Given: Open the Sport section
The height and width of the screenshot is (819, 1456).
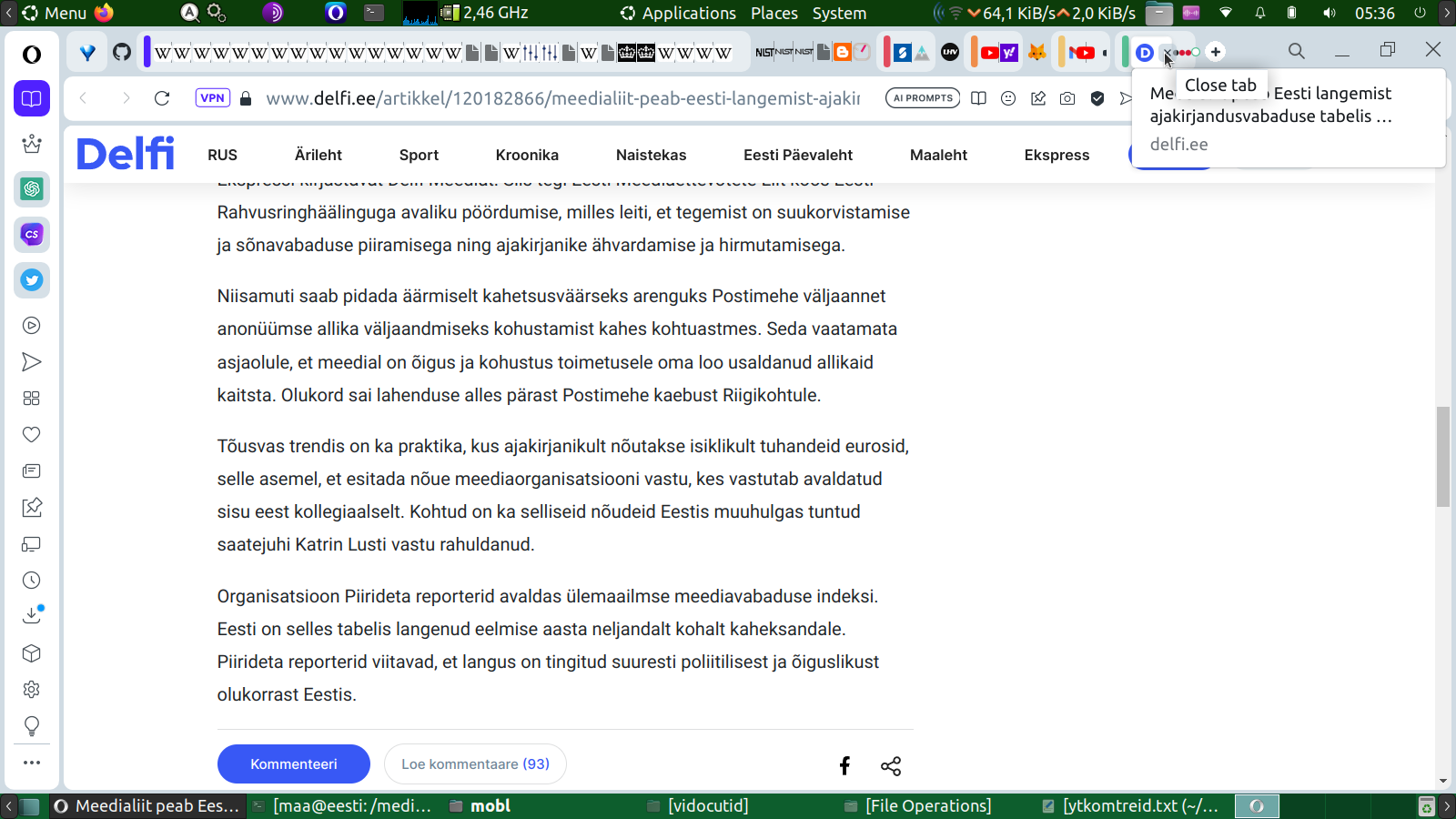Looking at the screenshot, I should (419, 155).
